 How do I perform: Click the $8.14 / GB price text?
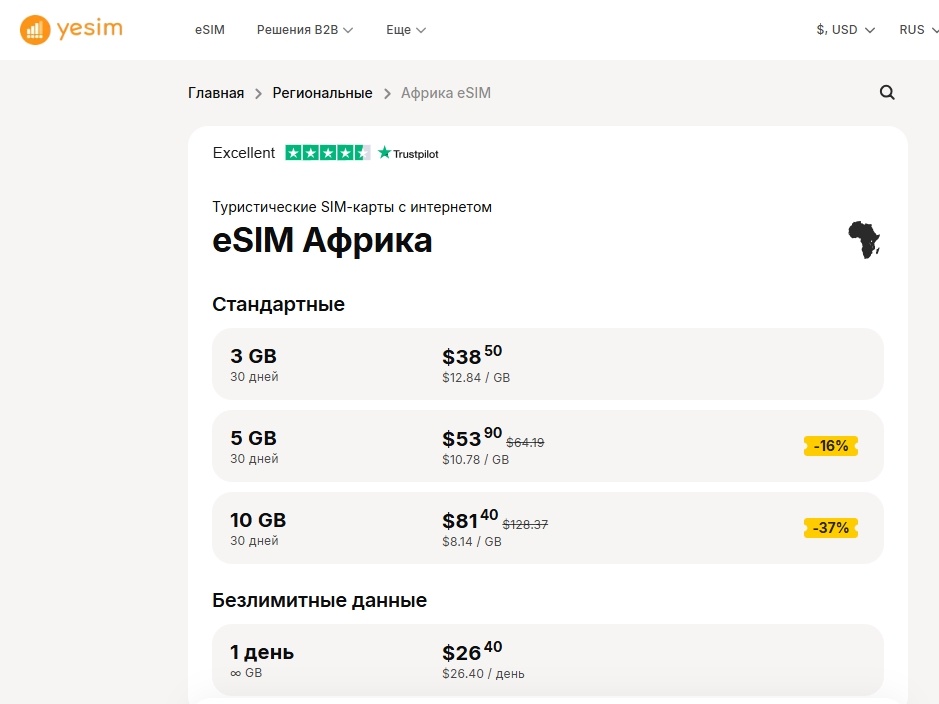(x=472, y=542)
